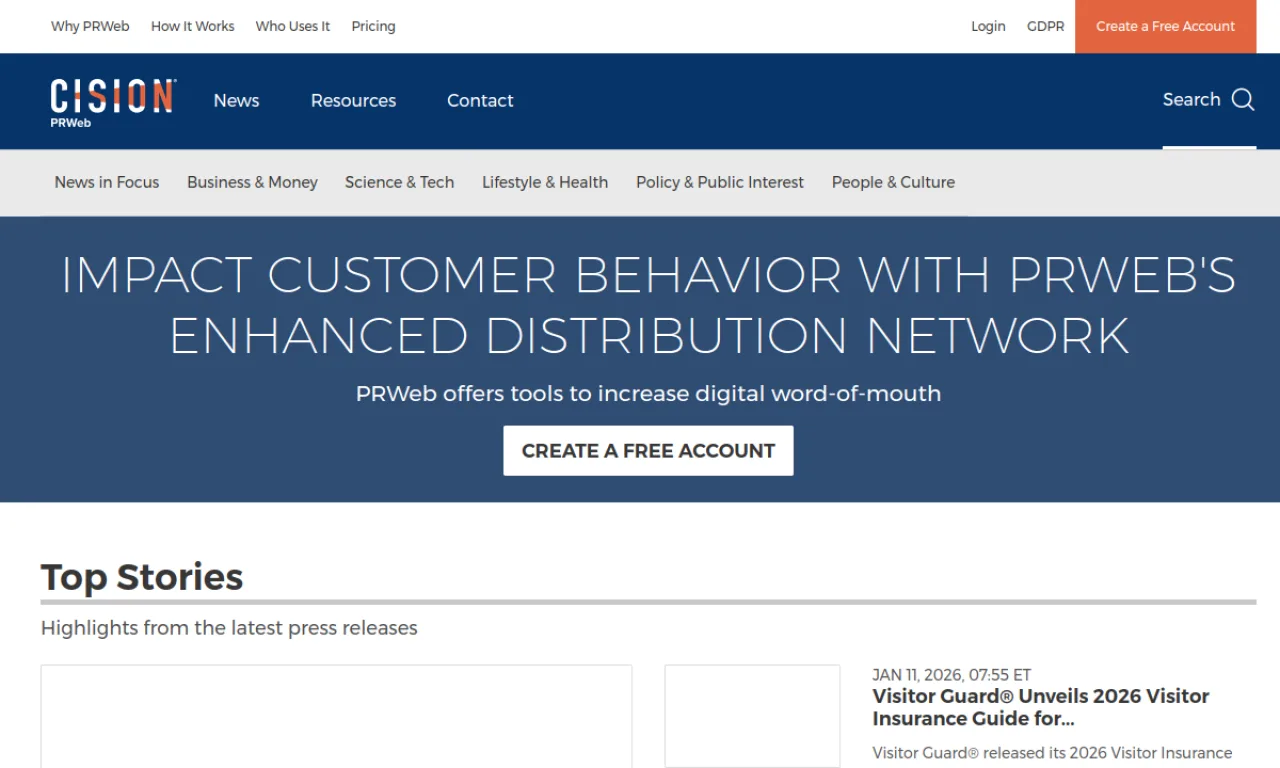Click the search magnifier icon

(1243, 99)
